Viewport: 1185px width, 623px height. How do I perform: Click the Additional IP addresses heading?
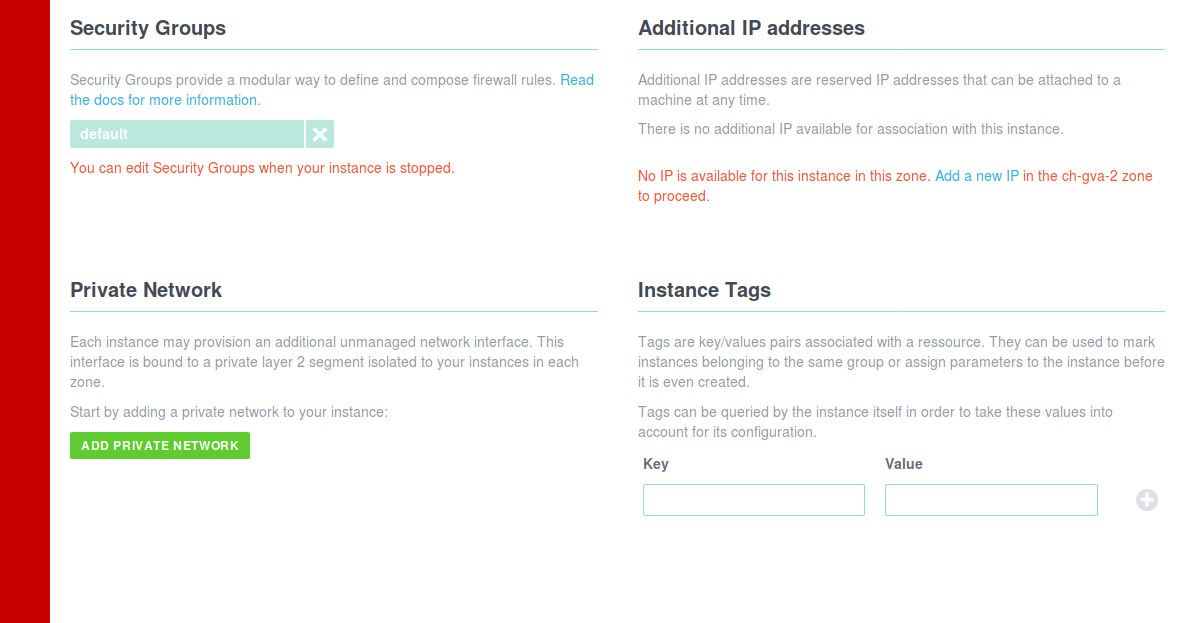pos(751,28)
